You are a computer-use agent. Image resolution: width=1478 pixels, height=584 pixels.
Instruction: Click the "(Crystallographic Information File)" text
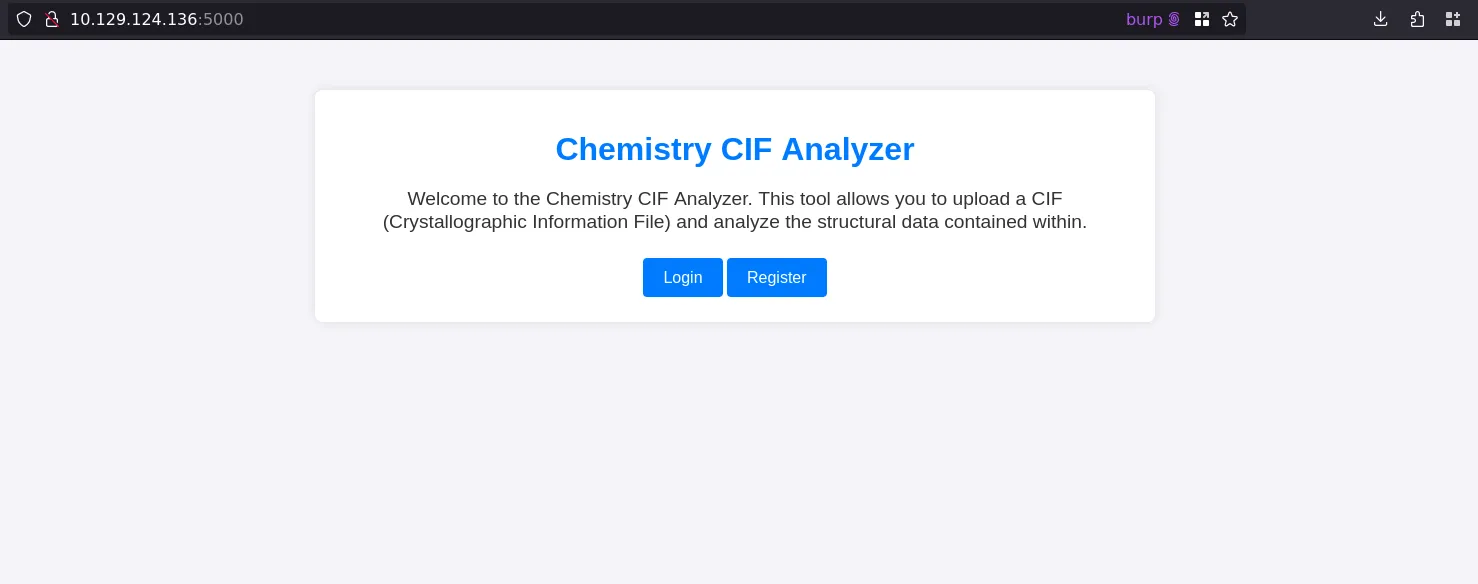click(527, 221)
